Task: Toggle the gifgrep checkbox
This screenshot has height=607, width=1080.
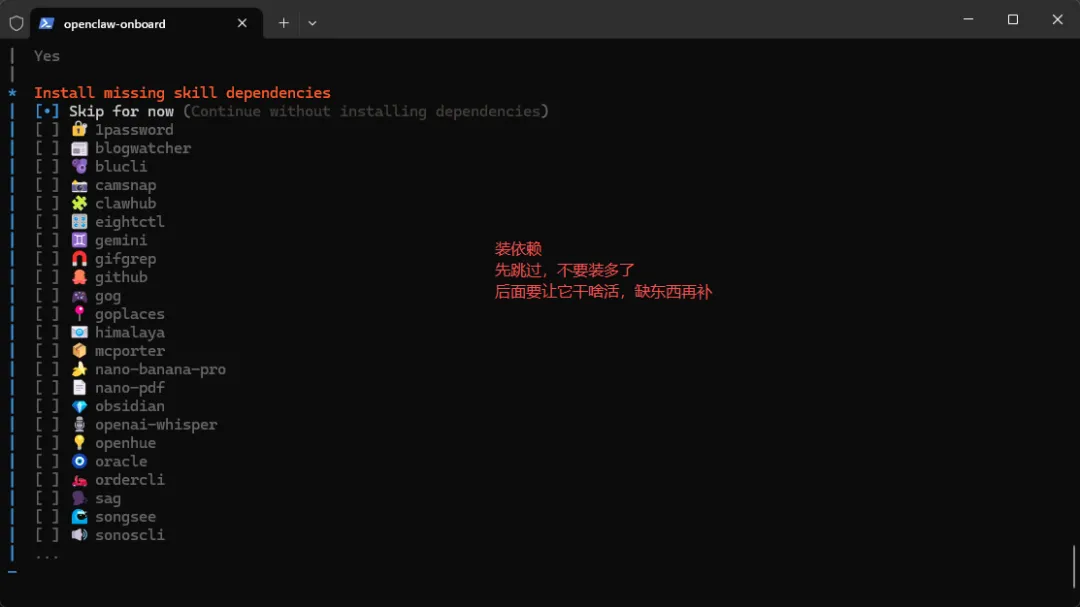Action: coord(47,259)
